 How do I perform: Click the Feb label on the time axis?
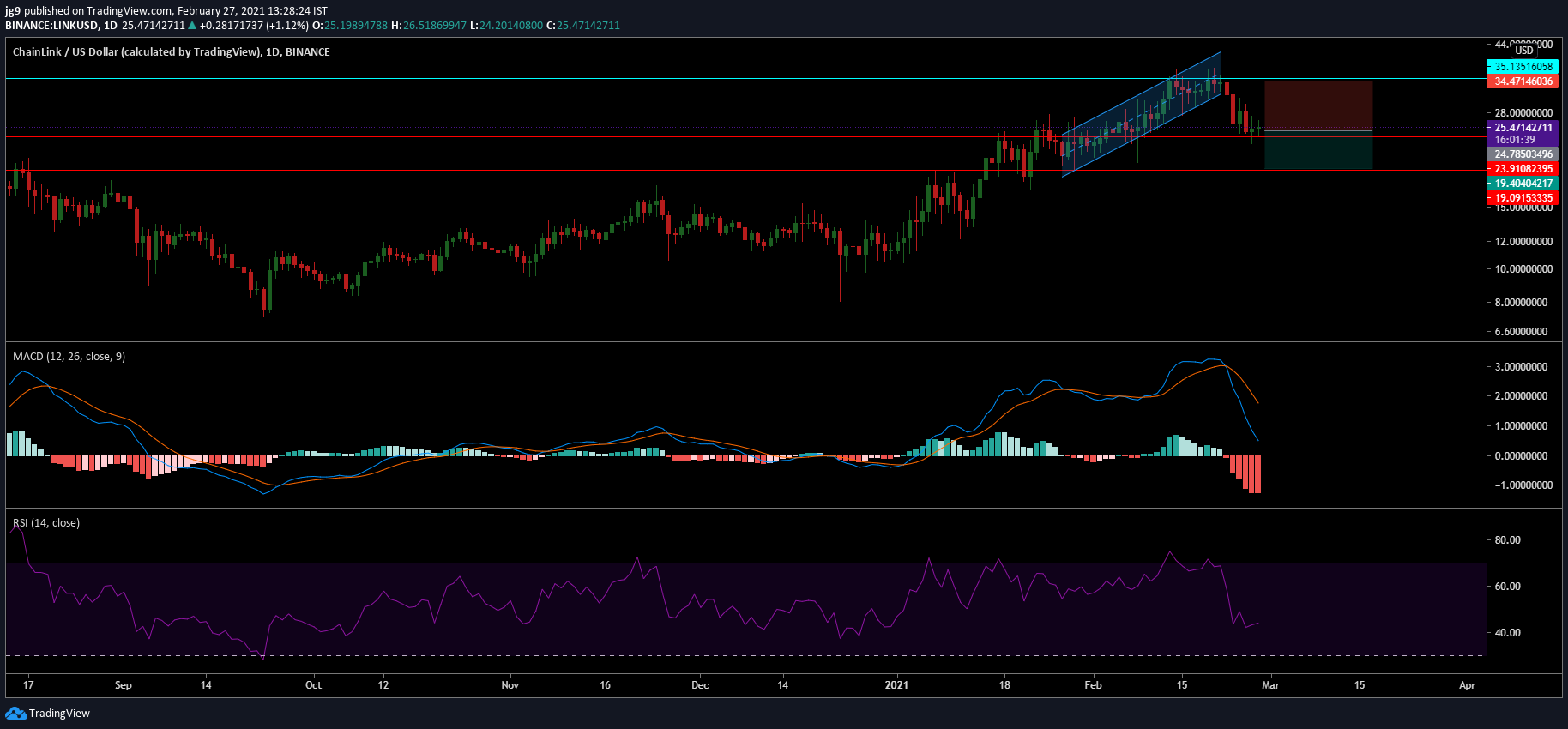[x=1093, y=685]
